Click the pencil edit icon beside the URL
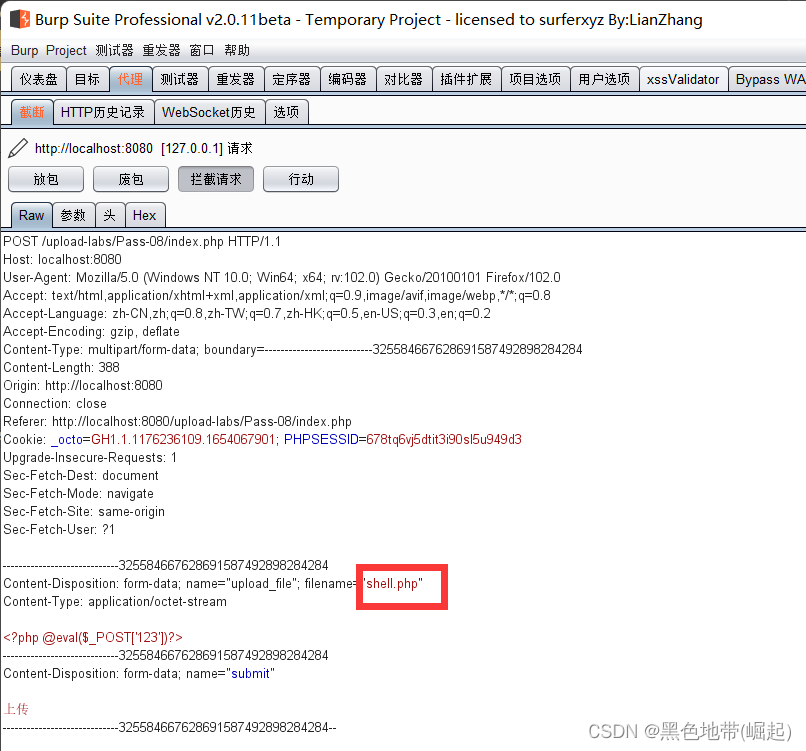Viewport: 806px width, 751px height. pyautogui.click(x=18, y=148)
